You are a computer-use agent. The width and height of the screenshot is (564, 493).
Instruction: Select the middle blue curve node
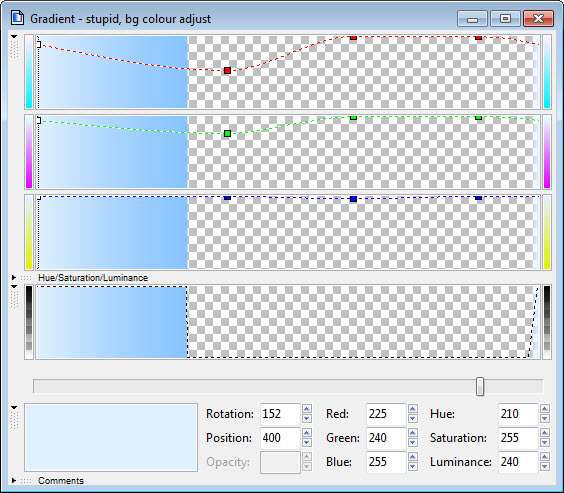353,199
